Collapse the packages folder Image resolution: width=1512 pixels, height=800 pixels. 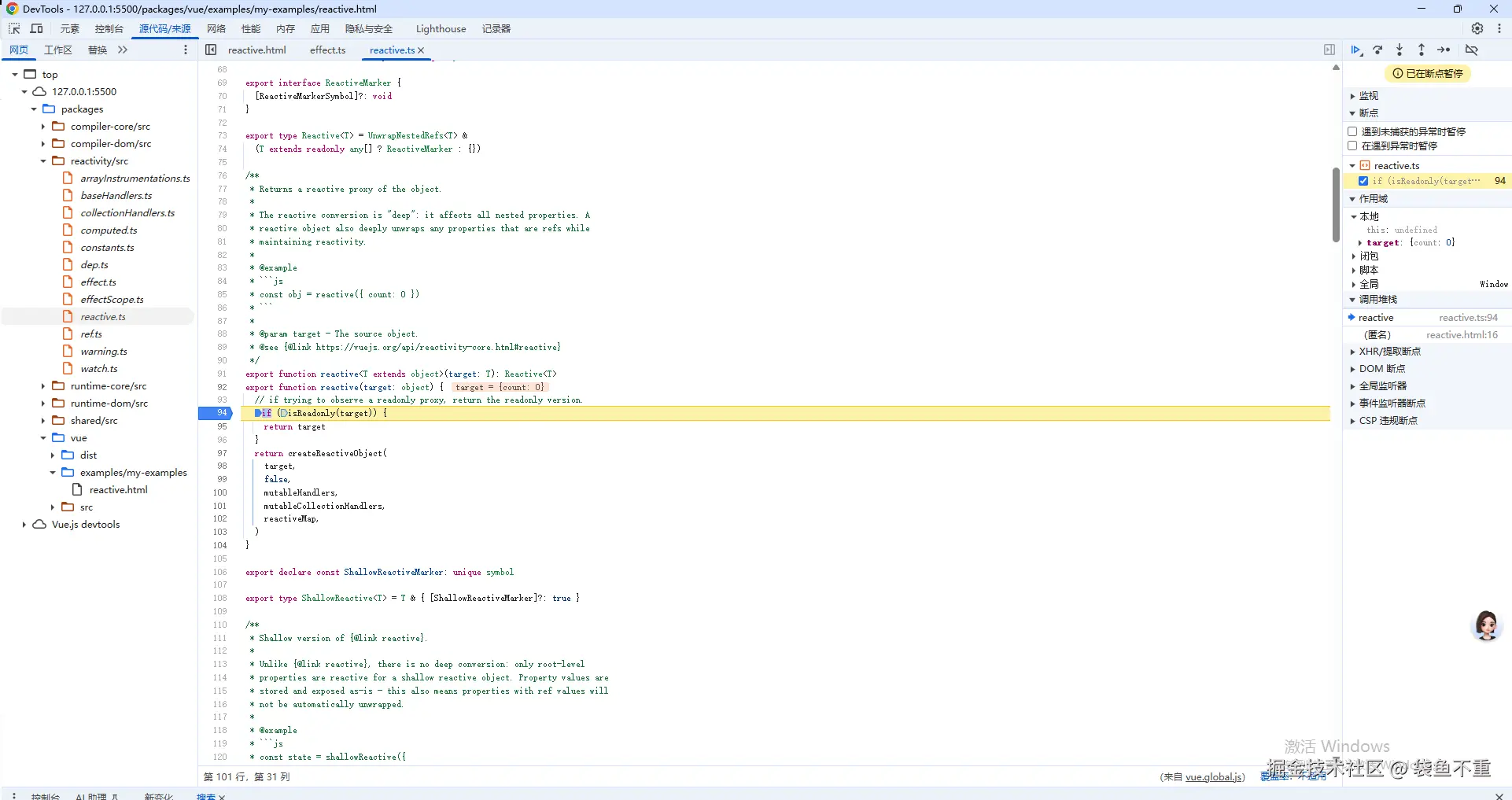pyautogui.click(x=34, y=109)
